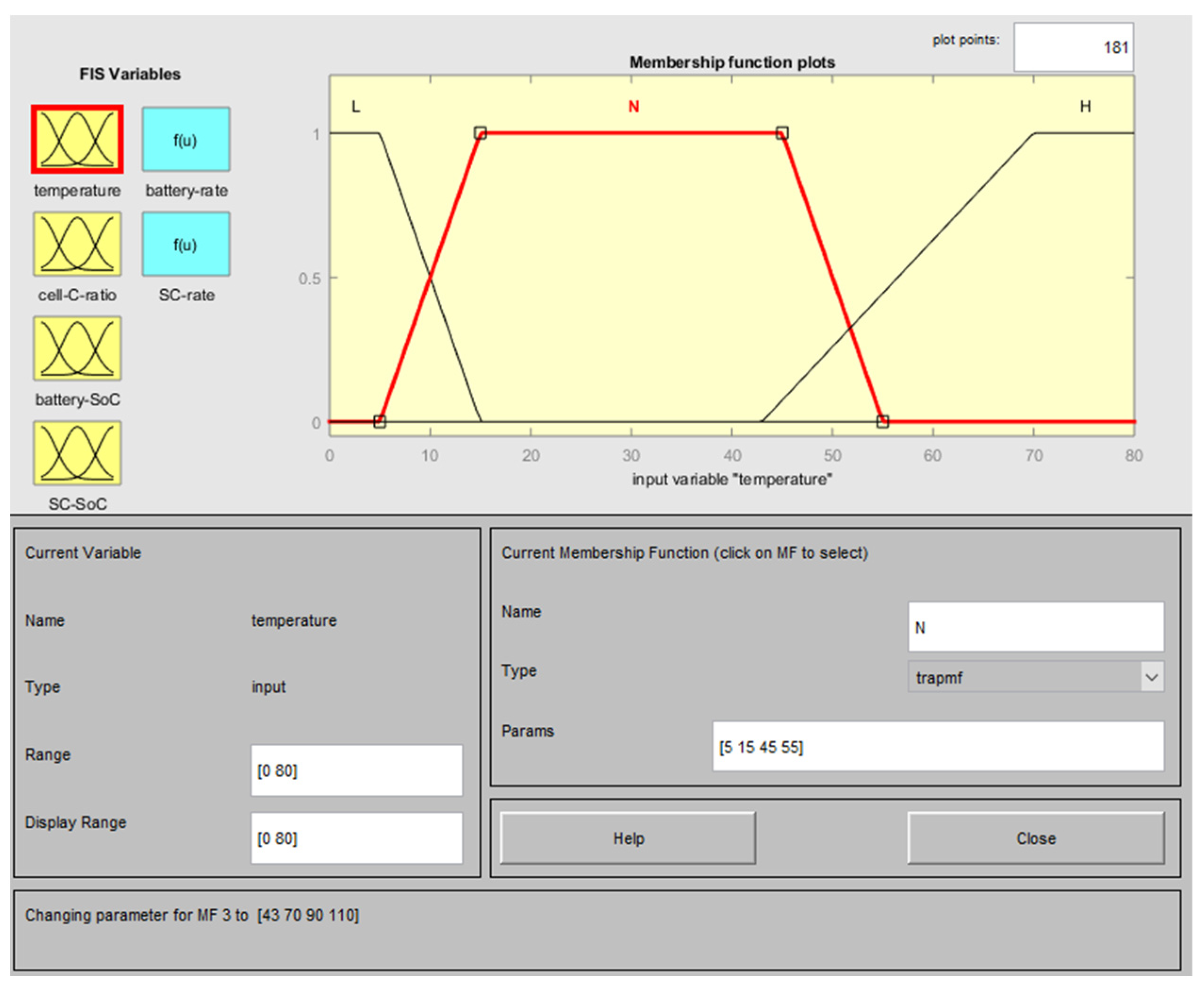Click the top-right handle of N trapezoid
The height and width of the screenshot is (988, 1204).
pos(782,133)
